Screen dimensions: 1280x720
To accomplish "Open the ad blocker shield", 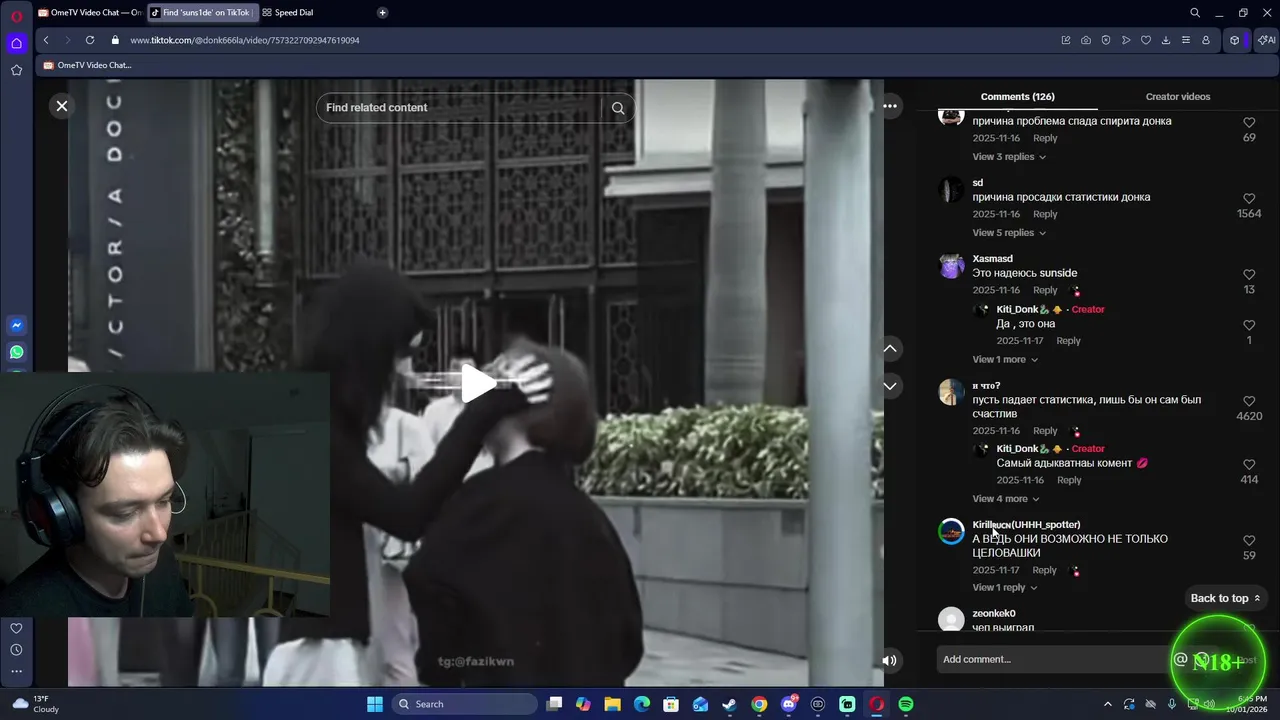I will tap(1106, 40).
